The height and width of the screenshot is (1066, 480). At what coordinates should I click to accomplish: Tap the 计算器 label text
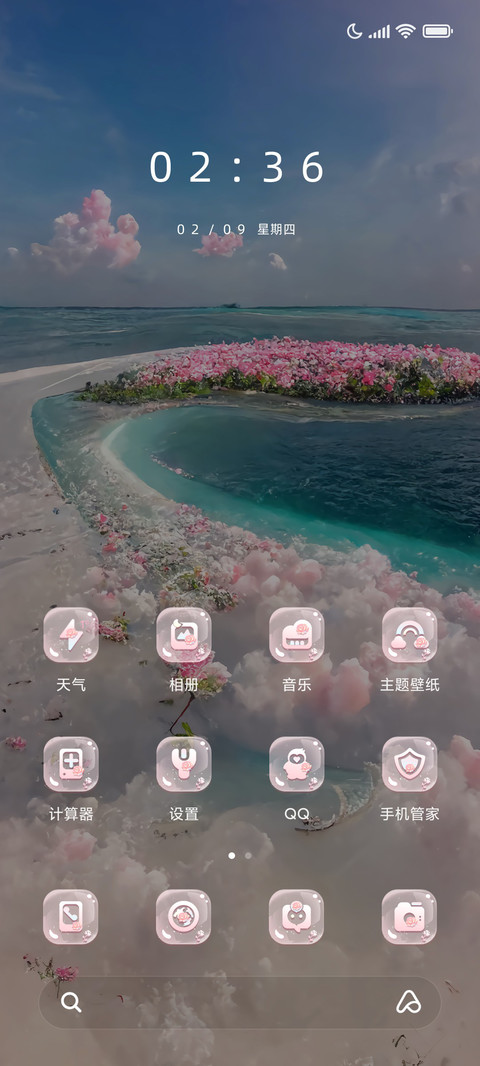(71, 814)
